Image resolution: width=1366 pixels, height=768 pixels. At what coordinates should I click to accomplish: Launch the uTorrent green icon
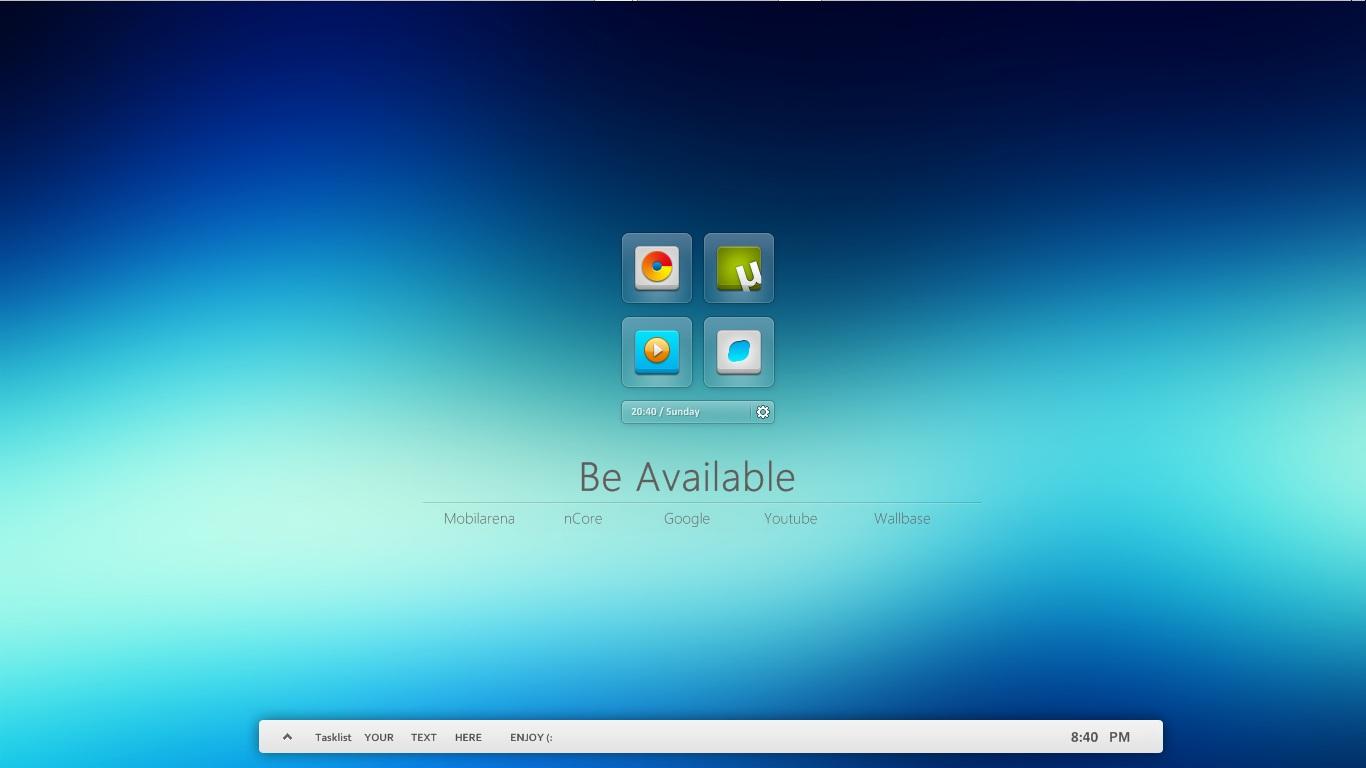coord(739,268)
